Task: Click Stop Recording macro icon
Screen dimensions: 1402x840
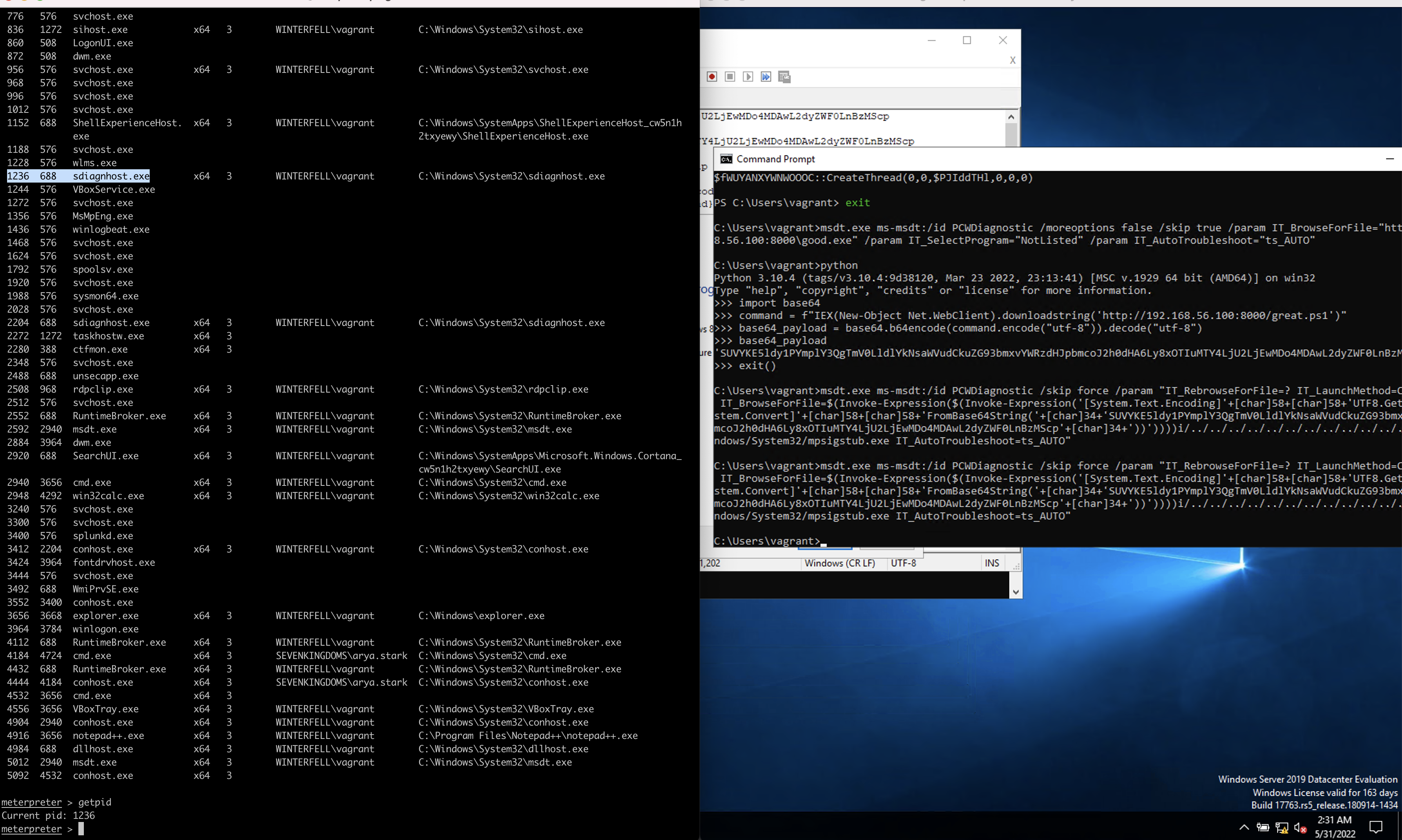Action: point(730,76)
